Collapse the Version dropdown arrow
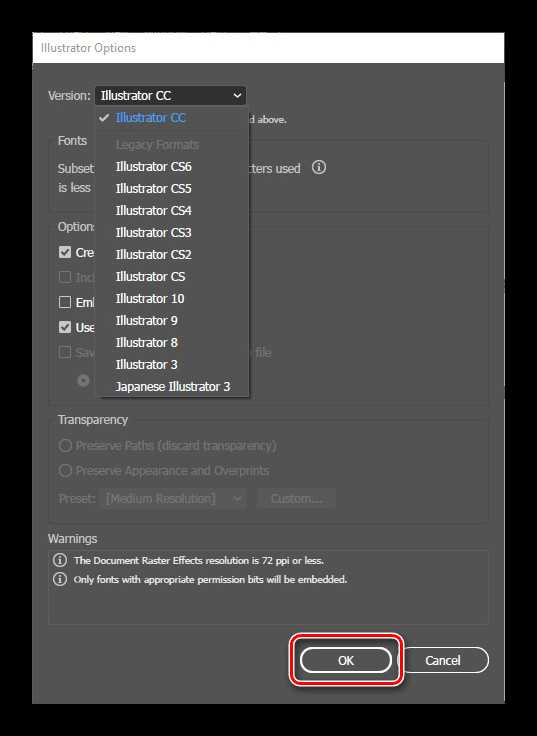Image resolution: width=537 pixels, height=736 pixels. click(x=238, y=95)
